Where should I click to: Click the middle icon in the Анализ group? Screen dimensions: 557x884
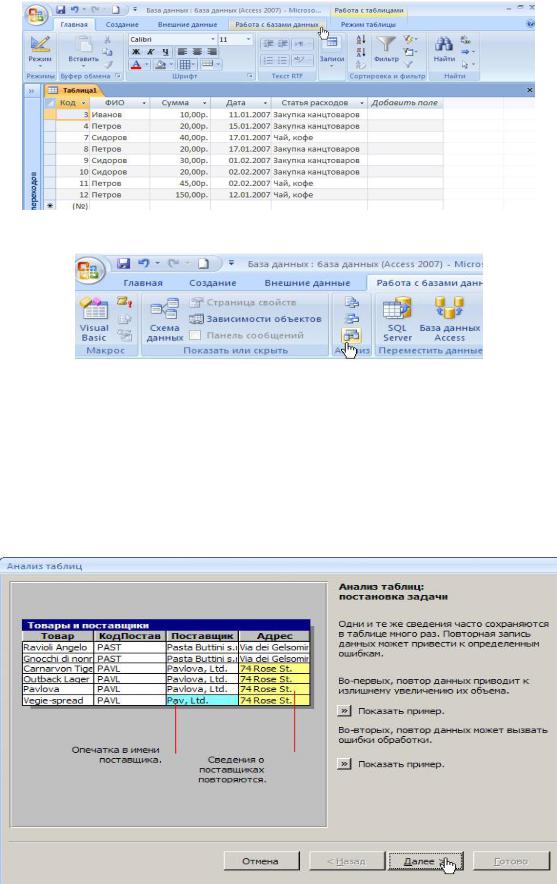click(351, 319)
